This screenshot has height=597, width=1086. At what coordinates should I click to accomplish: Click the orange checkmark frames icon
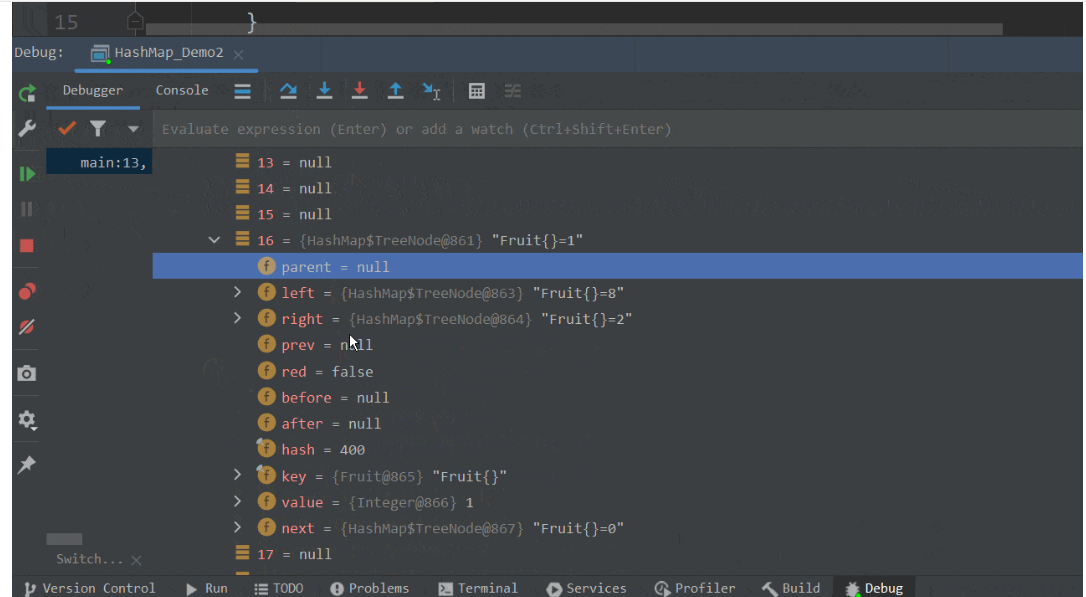tap(67, 128)
